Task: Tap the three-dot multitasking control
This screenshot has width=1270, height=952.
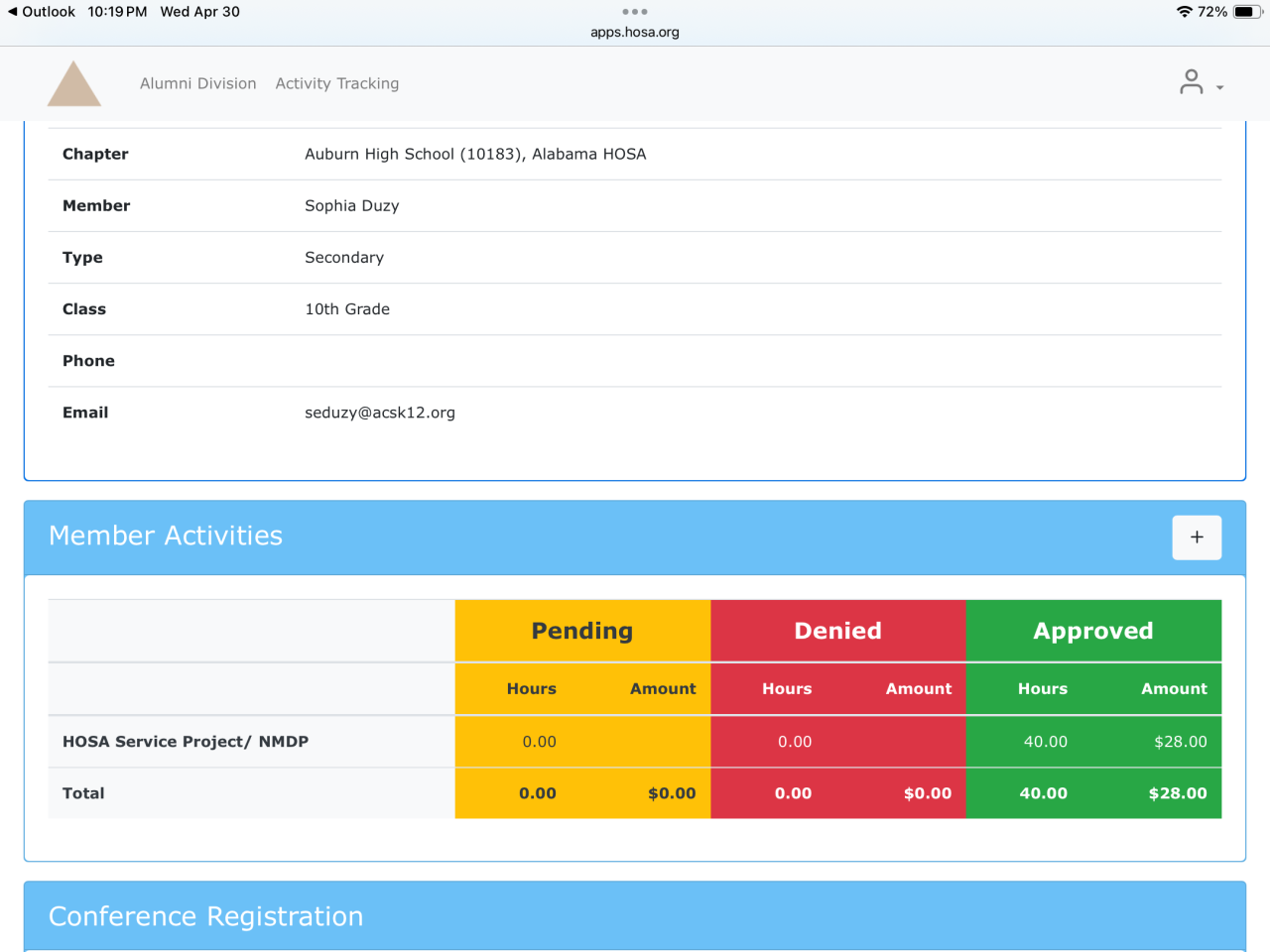Action: point(635,12)
